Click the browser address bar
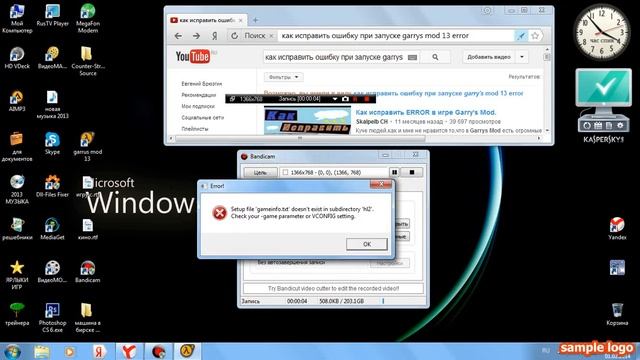Image resolution: width=640 pixels, height=360 pixels. [396, 36]
